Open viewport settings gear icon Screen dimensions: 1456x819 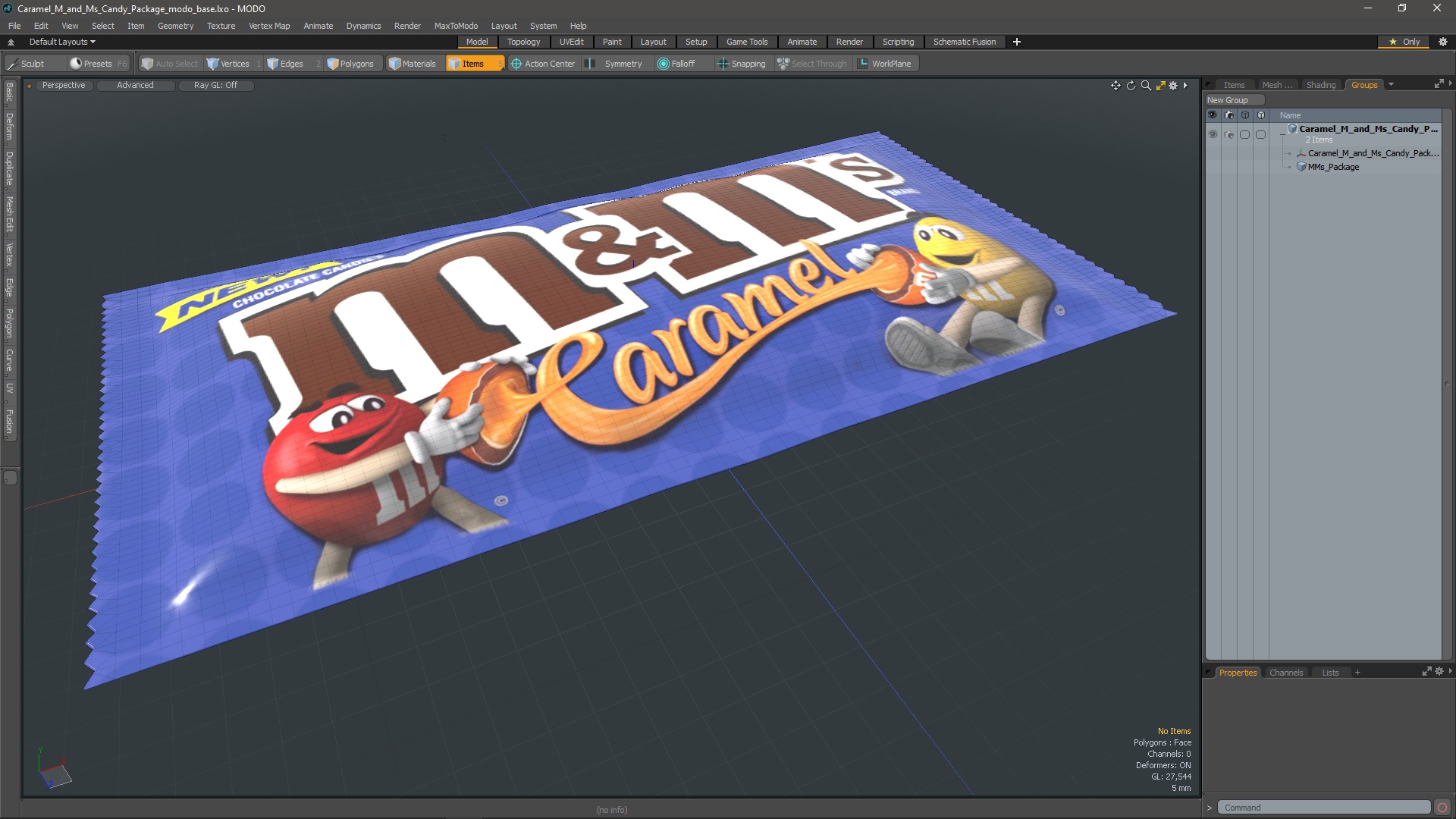1173,86
